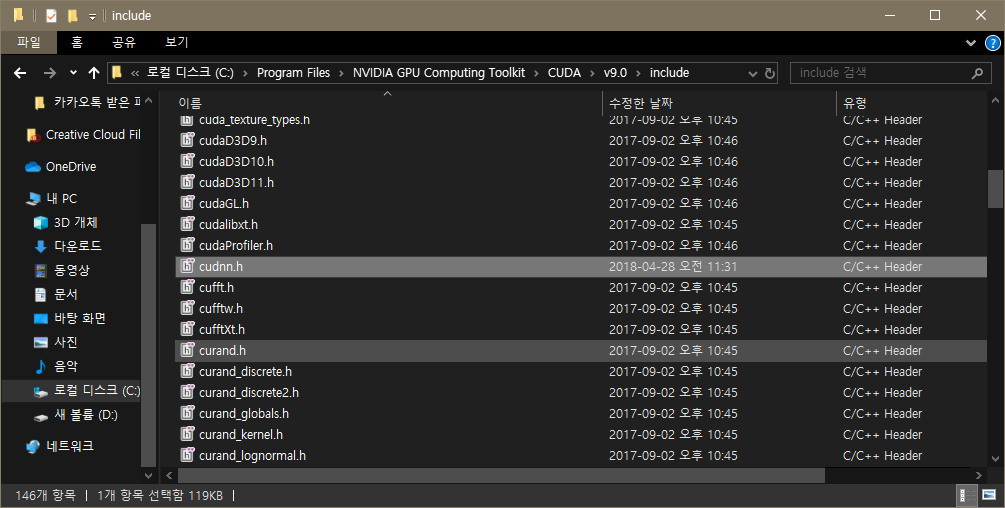Click the cufft.h file icon
The height and width of the screenshot is (508, 1005).
[x=187, y=287]
